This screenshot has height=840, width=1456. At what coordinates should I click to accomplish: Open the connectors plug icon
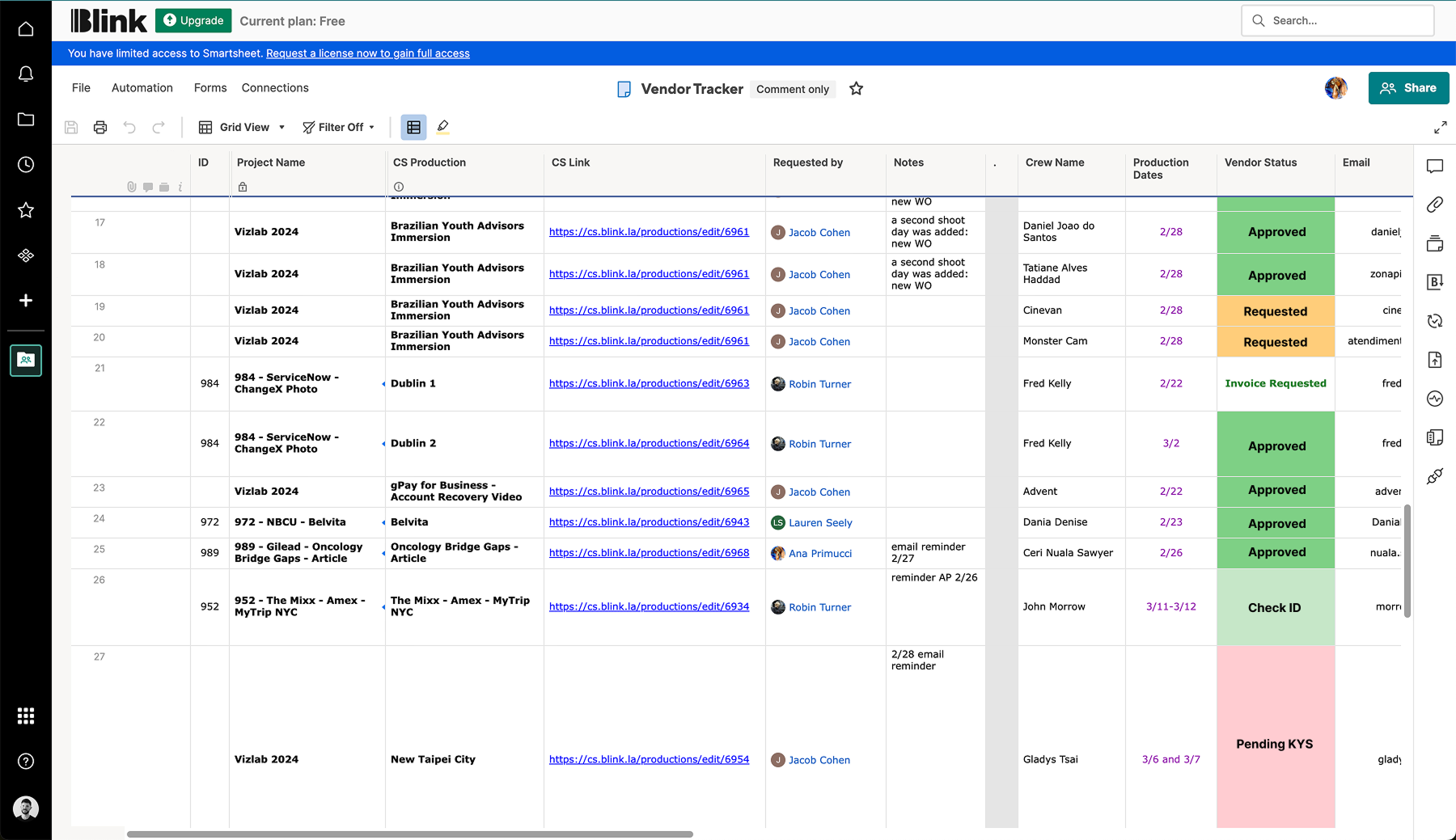coord(1435,476)
